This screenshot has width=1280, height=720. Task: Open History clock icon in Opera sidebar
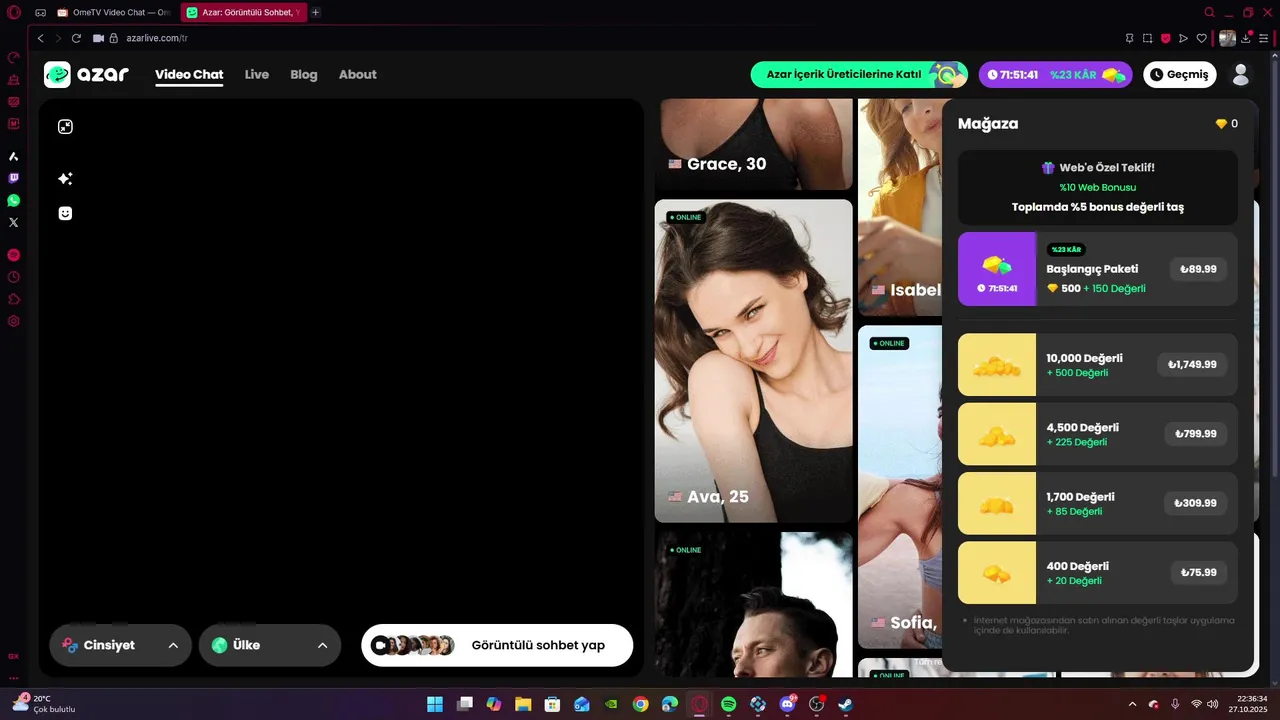coord(13,277)
